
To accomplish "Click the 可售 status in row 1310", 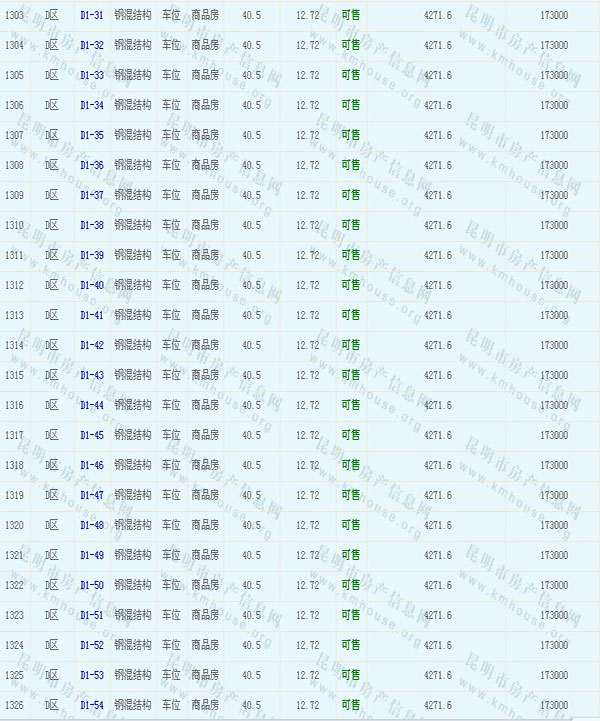I will coord(350,225).
